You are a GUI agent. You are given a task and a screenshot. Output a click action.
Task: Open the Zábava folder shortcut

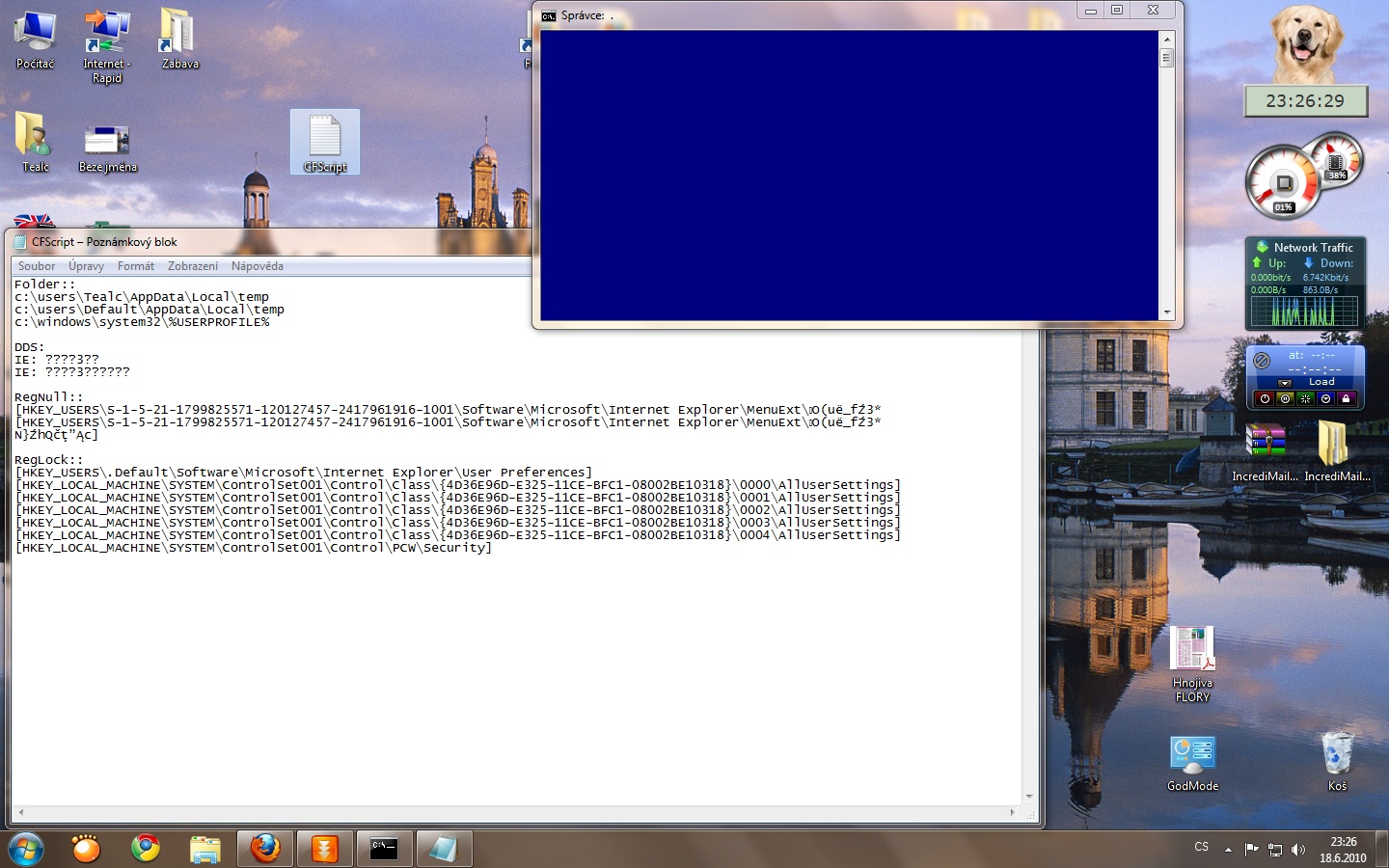179,39
